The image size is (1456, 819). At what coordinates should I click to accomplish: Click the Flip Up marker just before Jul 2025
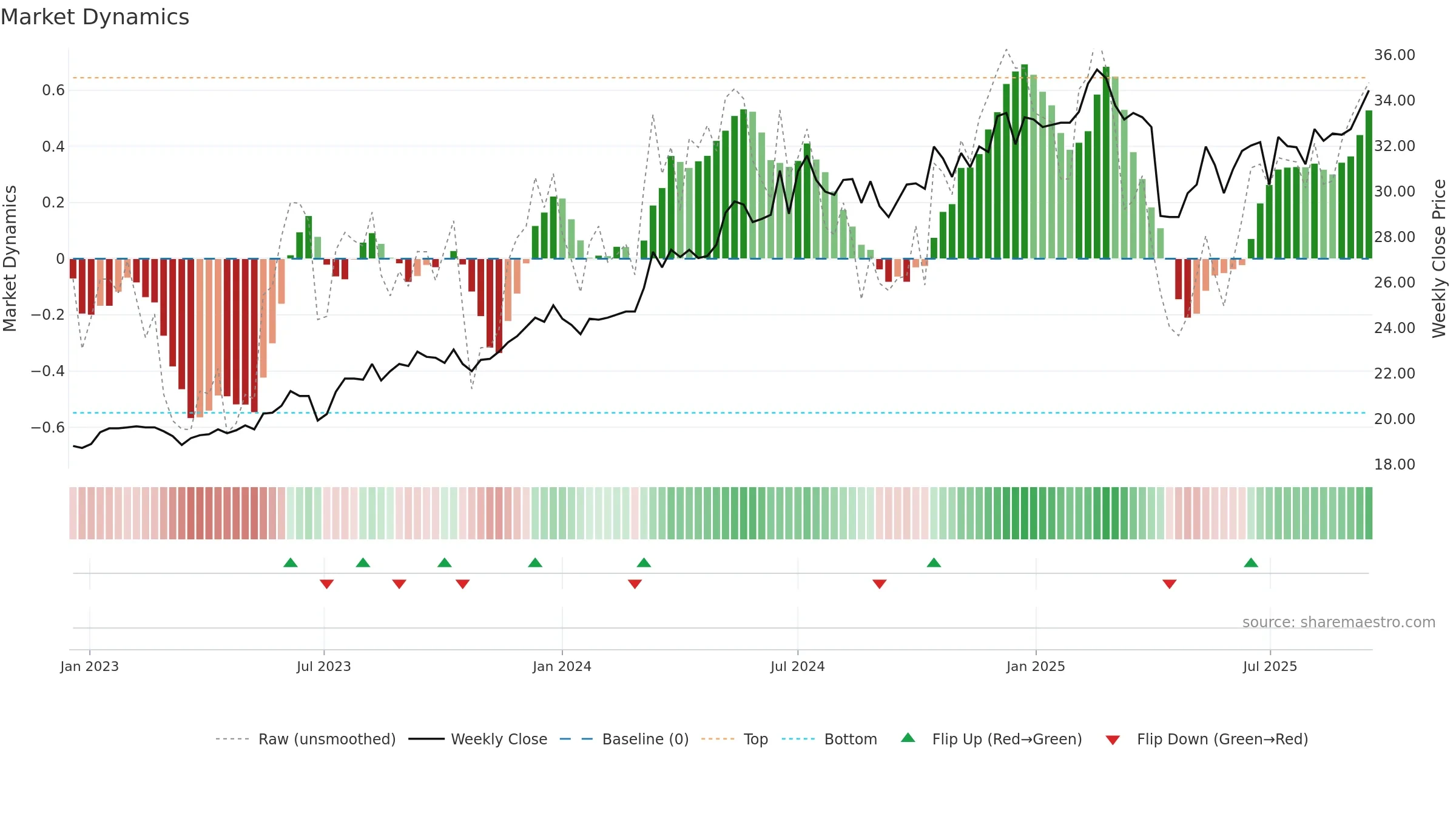coord(1251,562)
